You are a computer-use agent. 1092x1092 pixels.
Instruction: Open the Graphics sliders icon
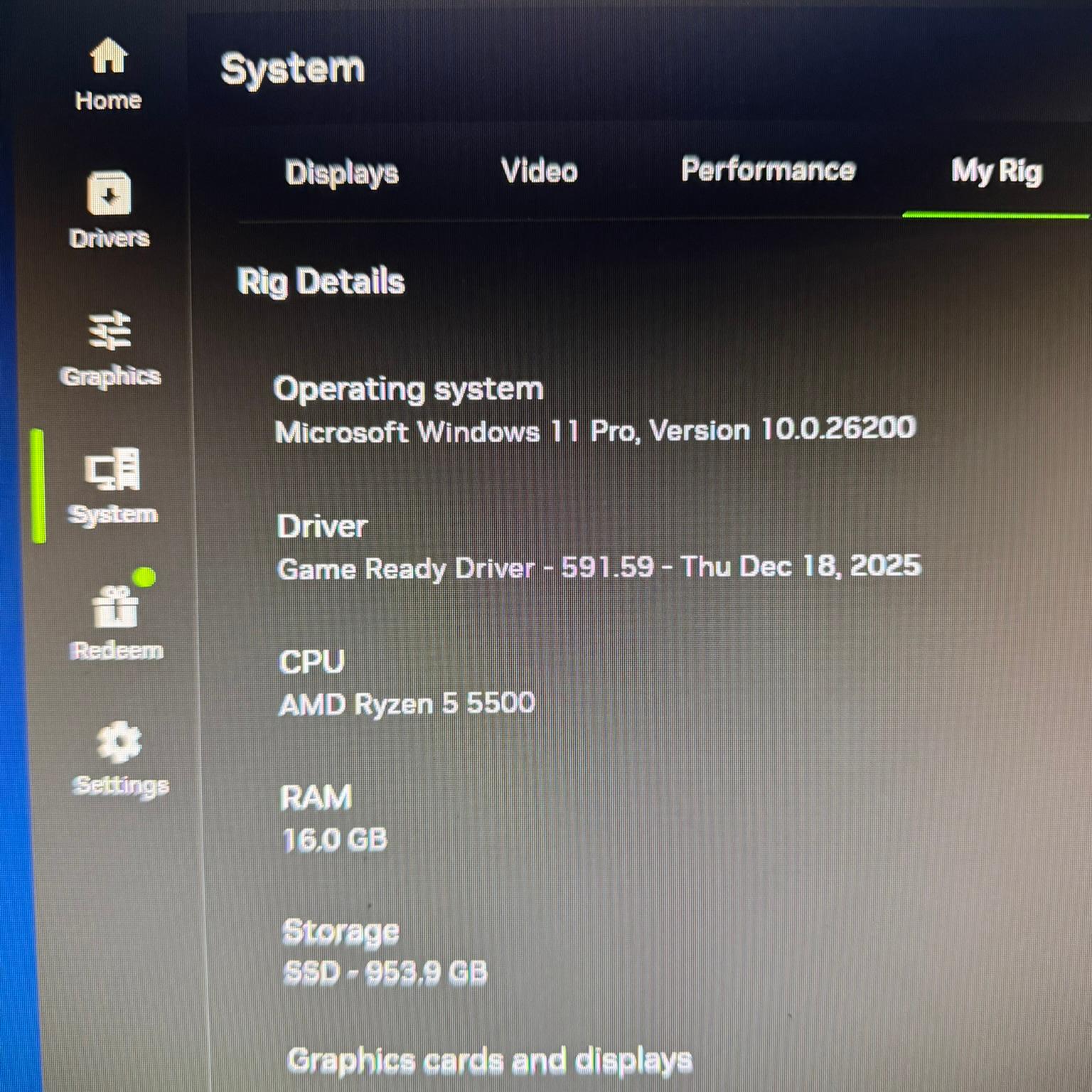pos(110,331)
